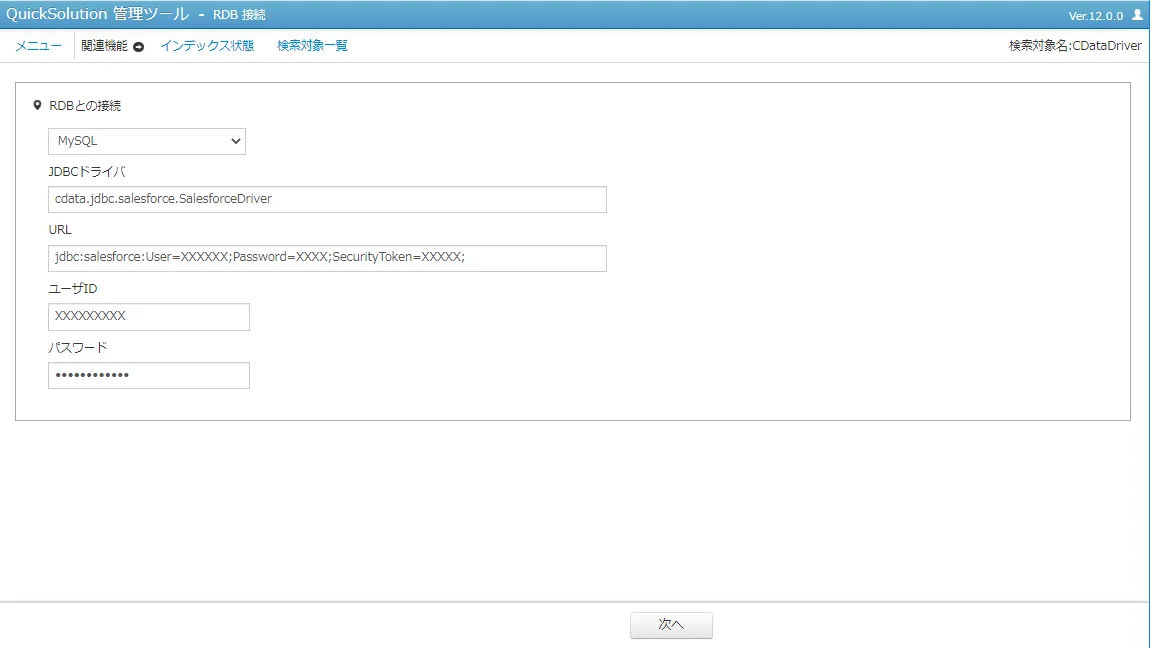Expand the 関連機能 menu
Viewport: 1152px width, 648px height.
(105, 46)
